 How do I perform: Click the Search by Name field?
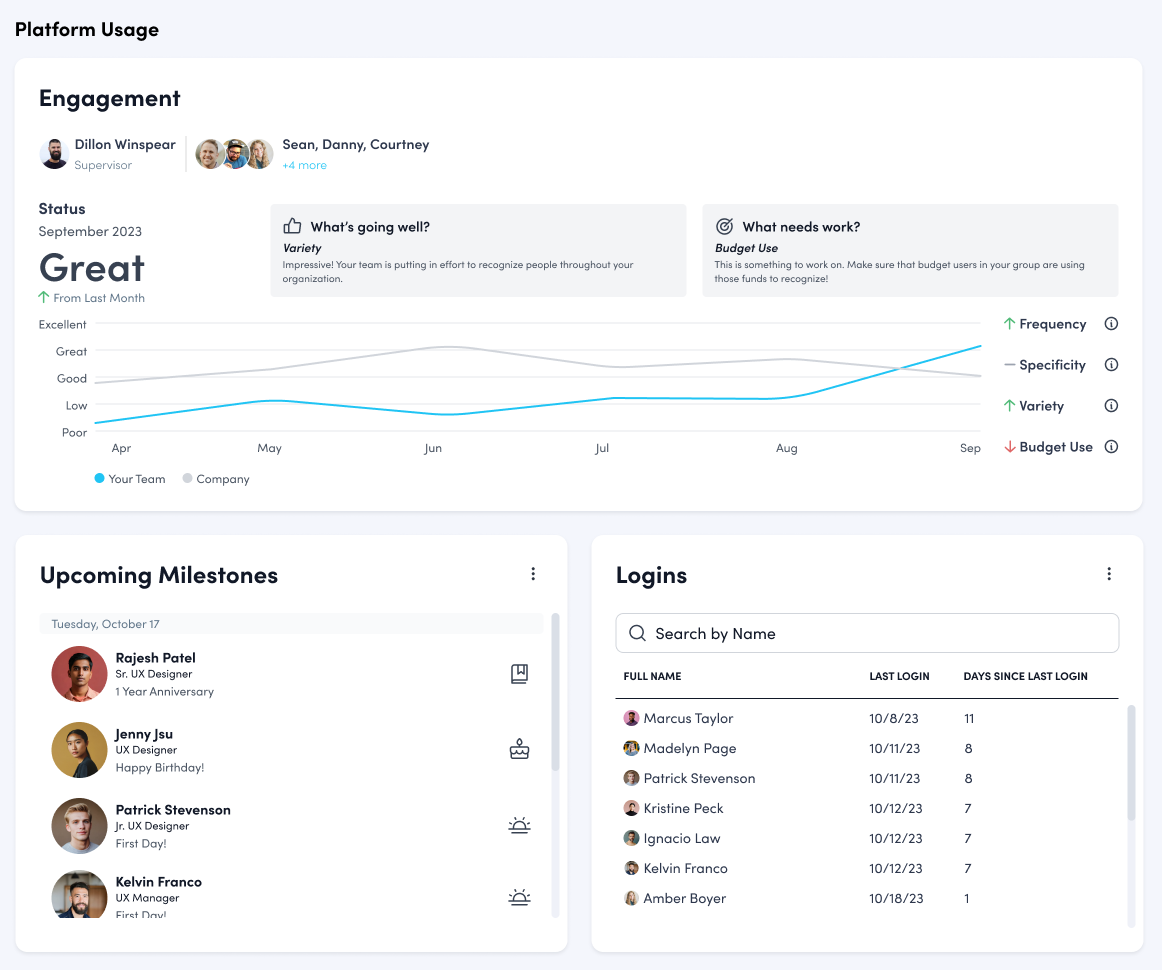click(867, 633)
